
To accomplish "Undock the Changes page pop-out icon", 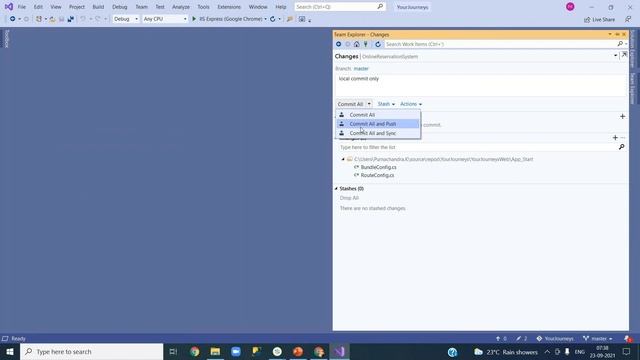I will [x=624, y=55].
